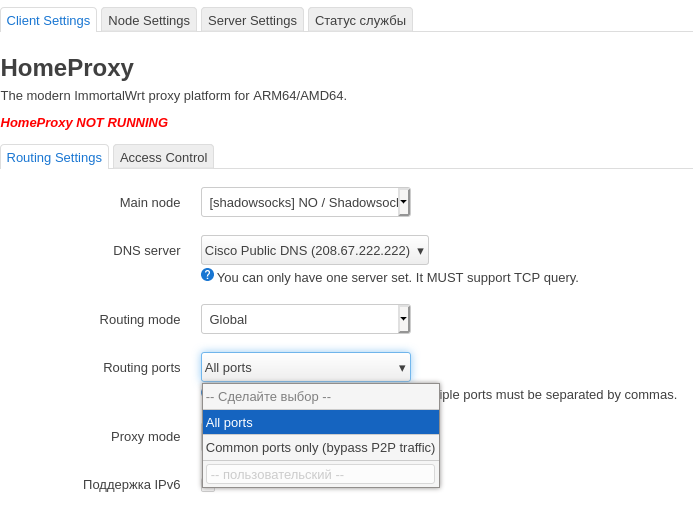Select the Client Settings tab

pos(48,20)
